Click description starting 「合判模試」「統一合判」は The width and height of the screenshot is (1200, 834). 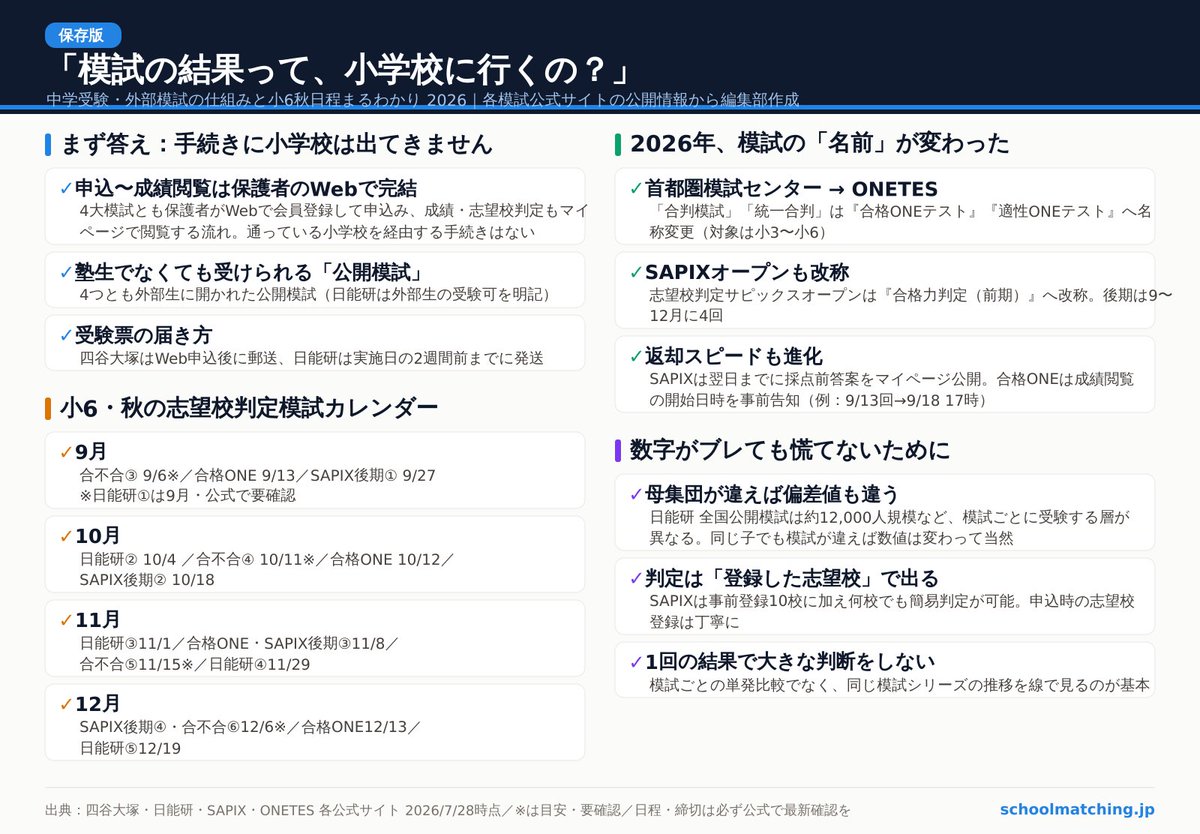click(900, 221)
